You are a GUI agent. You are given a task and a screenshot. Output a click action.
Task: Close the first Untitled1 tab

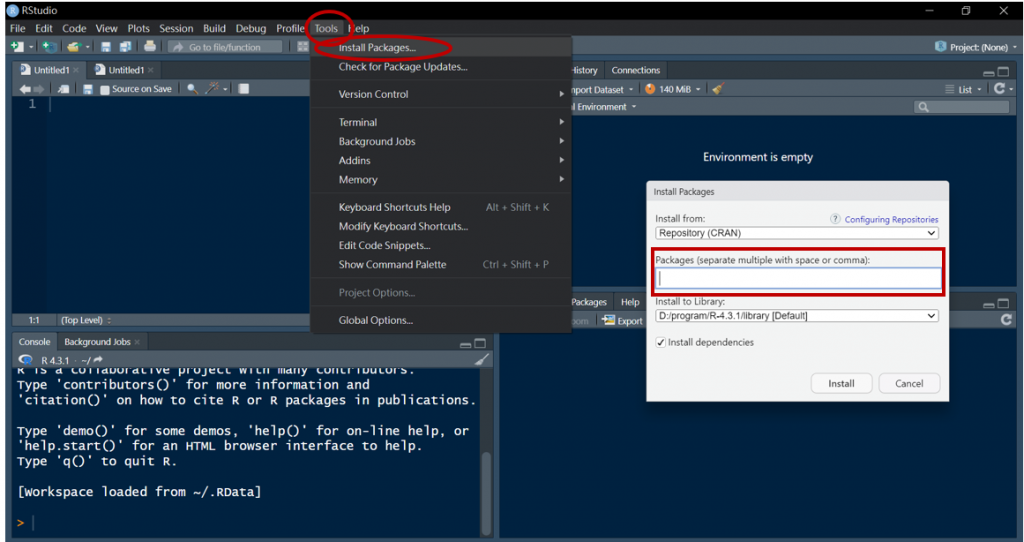click(x=76, y=70)
